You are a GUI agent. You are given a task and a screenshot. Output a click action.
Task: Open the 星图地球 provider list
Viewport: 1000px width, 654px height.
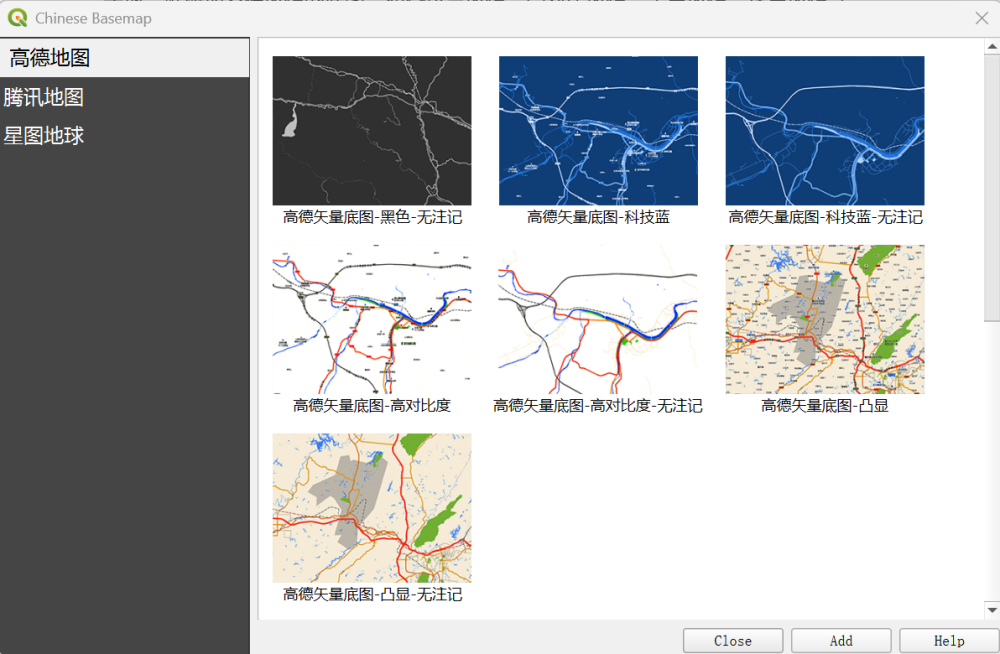click(125, 135)
